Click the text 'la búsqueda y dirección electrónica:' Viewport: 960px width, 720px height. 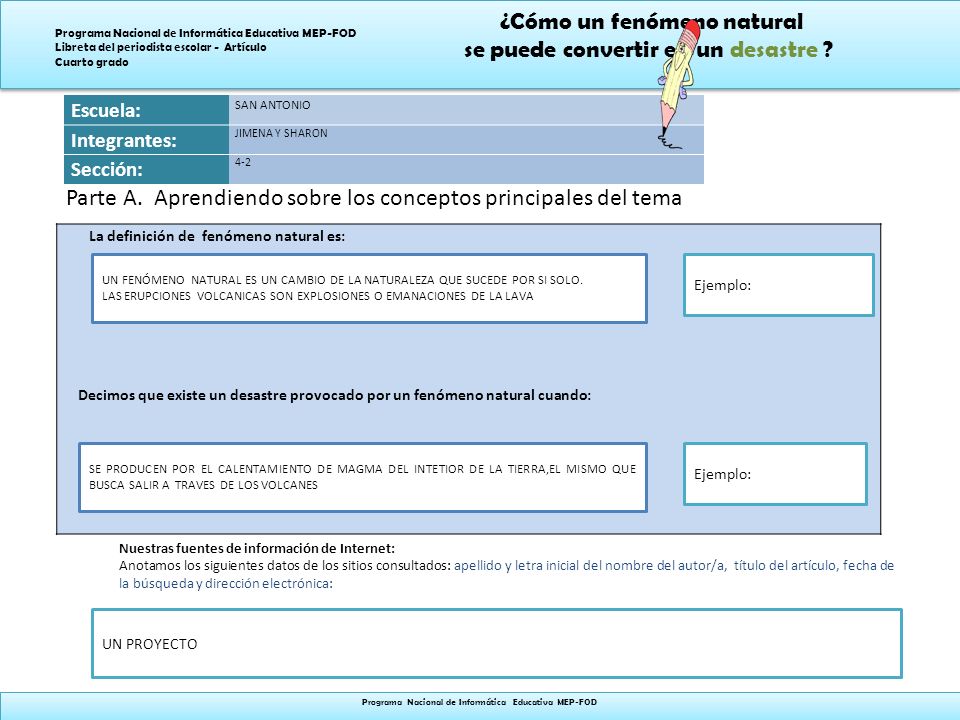pyautogui.click(x=225, y=583)
